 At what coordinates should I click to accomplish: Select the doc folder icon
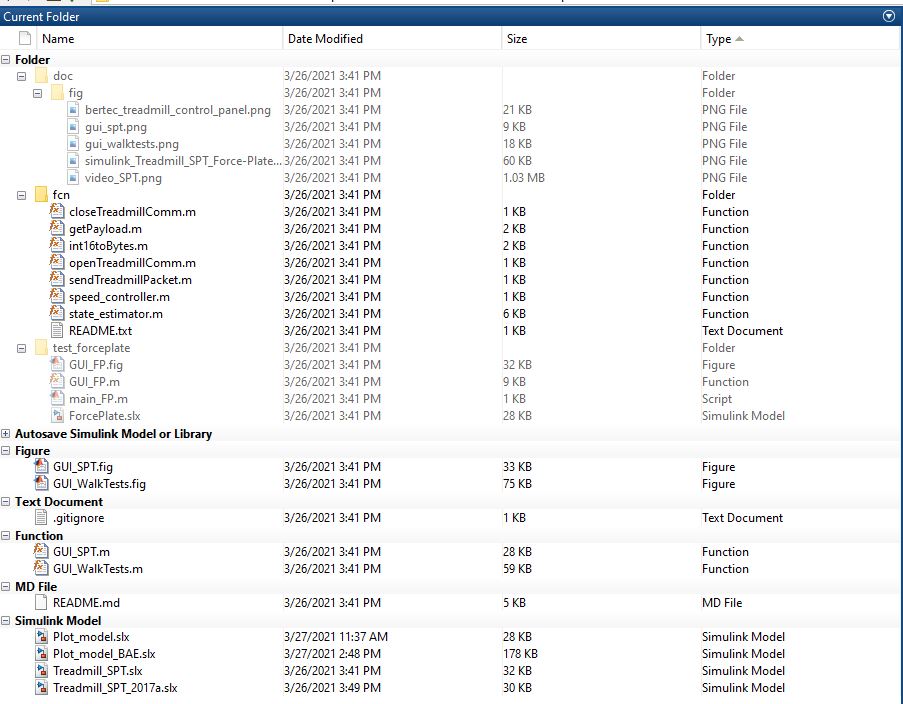[41, 75]
